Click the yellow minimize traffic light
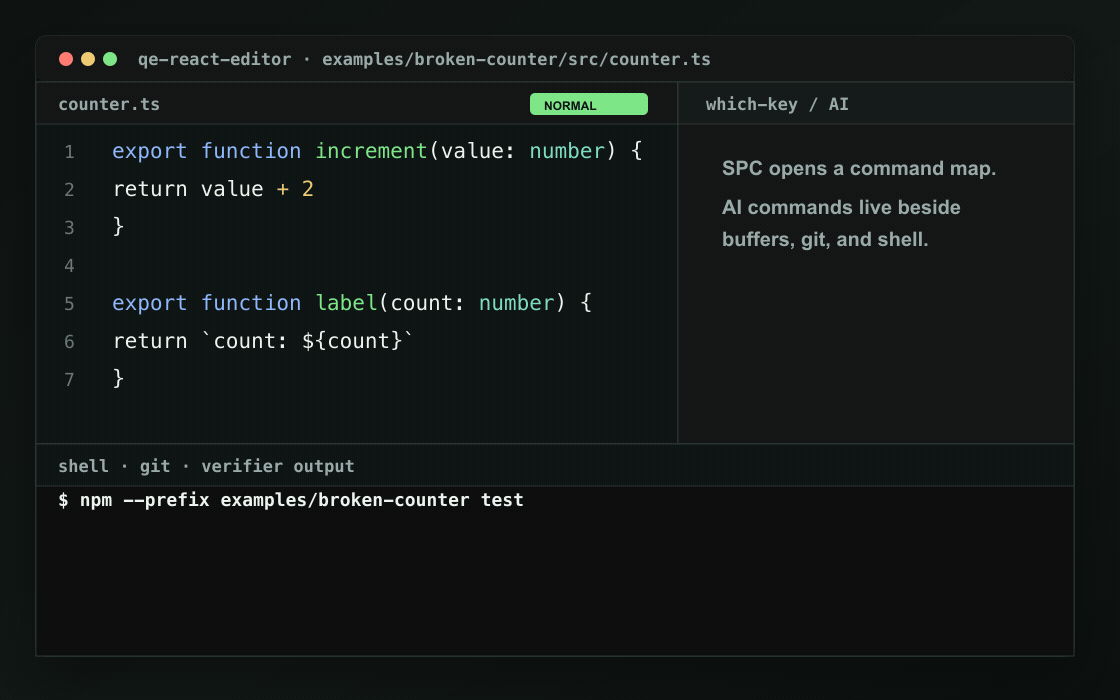 pyautogui.click(x=88, y=59)
